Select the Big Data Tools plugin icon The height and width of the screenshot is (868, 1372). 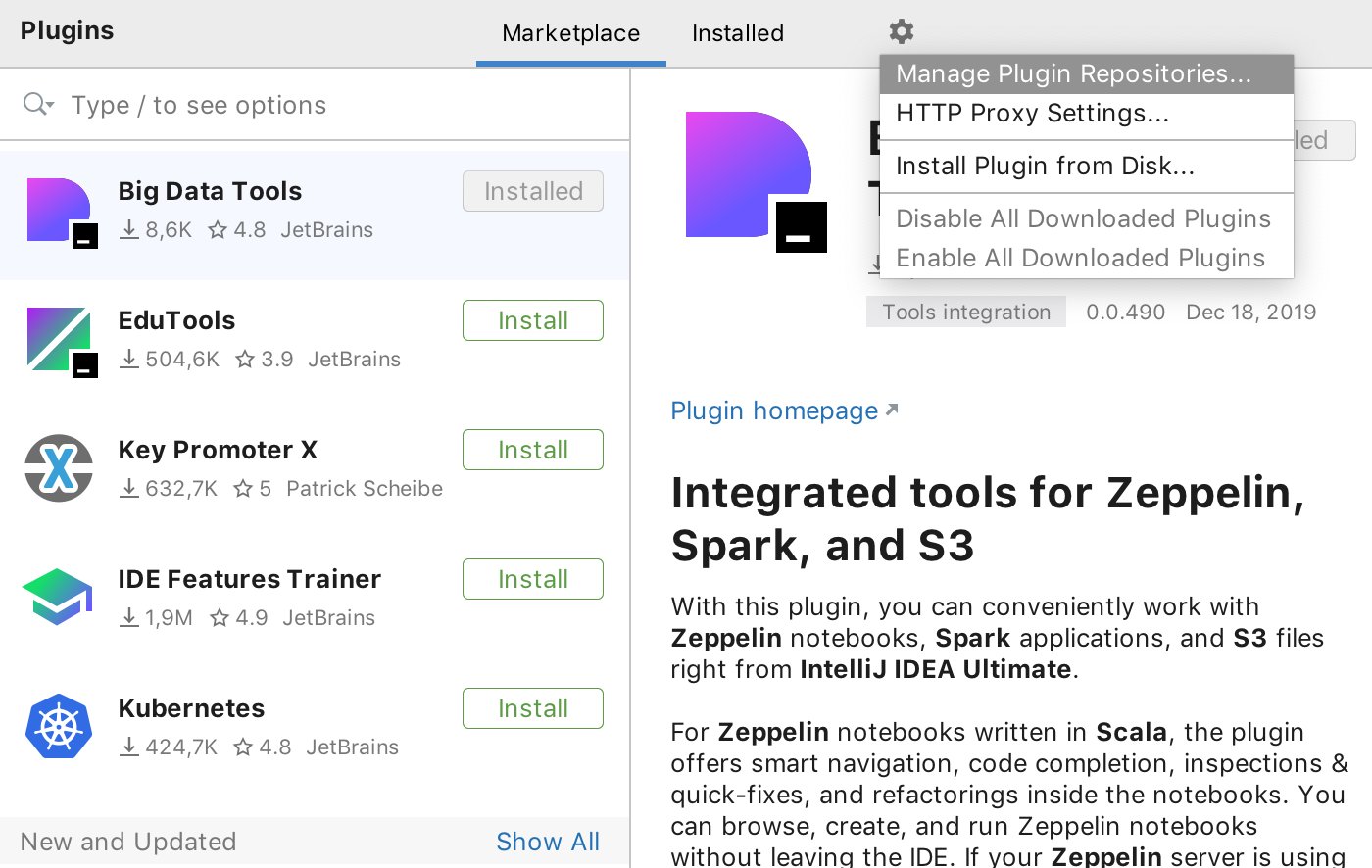click(x=62, y=213)
